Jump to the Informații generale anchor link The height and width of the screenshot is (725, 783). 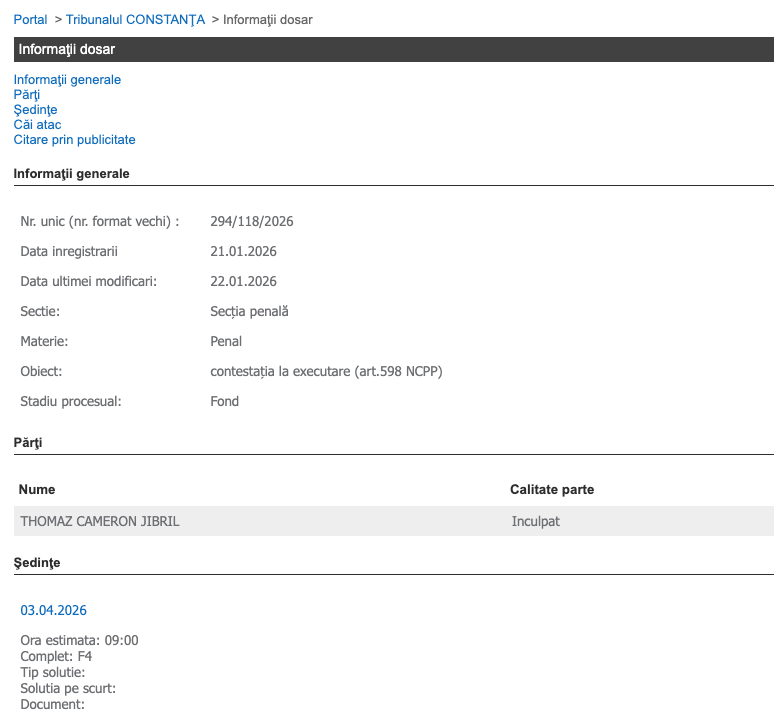pos(67,80)
